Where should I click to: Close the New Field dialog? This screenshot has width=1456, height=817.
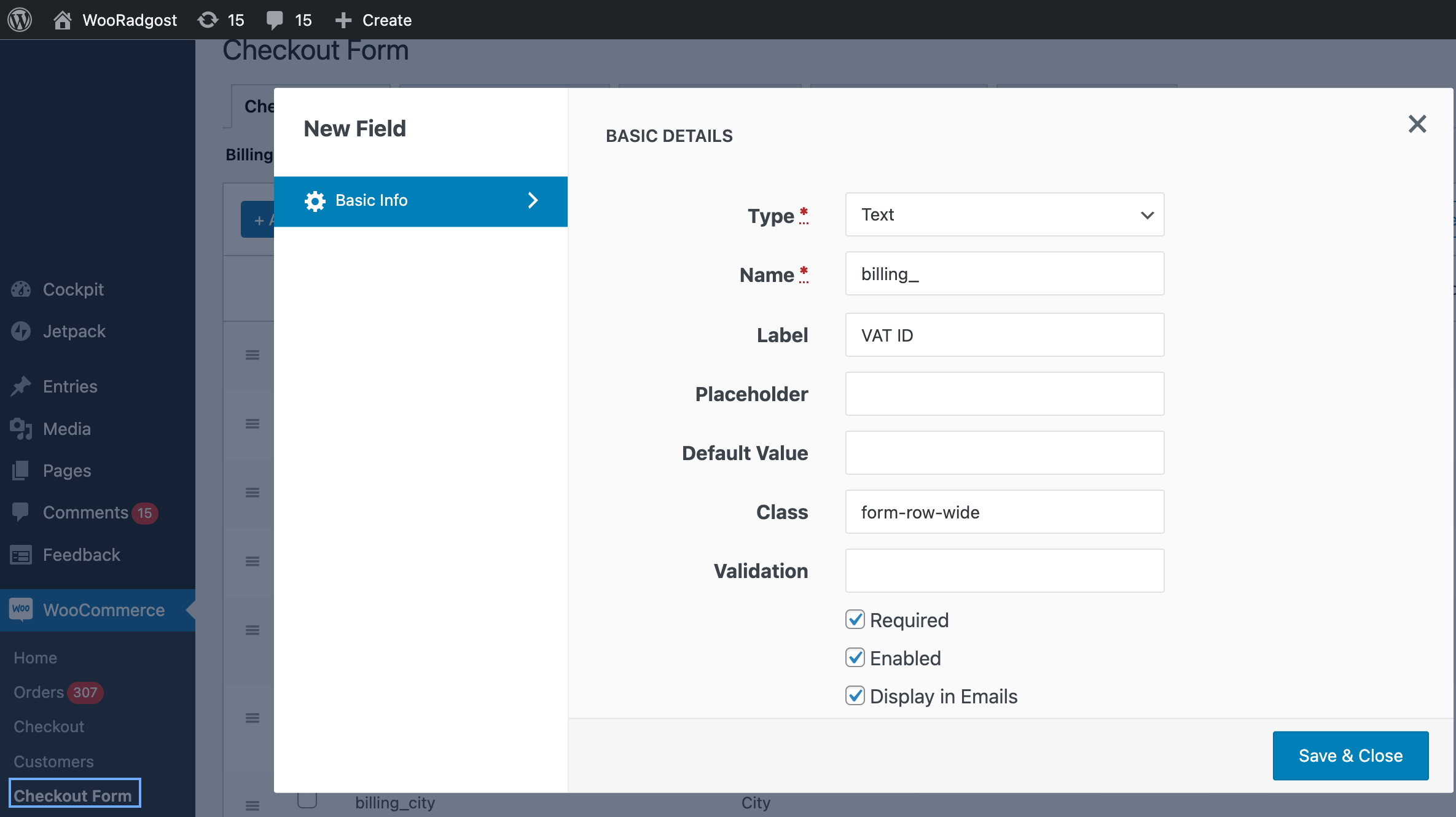pyautogui.click(x=1417, y=124)
